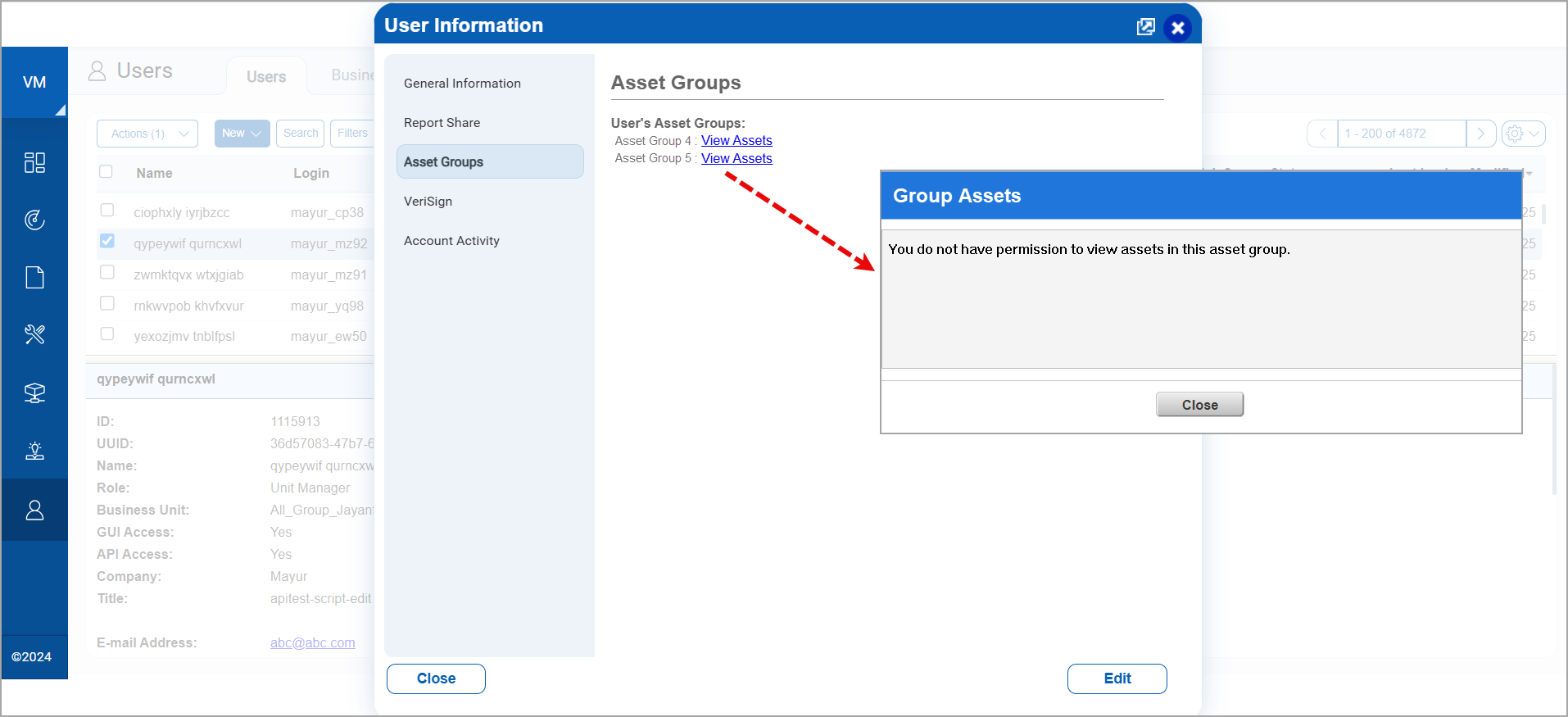This screenshot has width=1568, height=717.
Task: Select Account Activity in the dialog menu
Action: [490, 241]
